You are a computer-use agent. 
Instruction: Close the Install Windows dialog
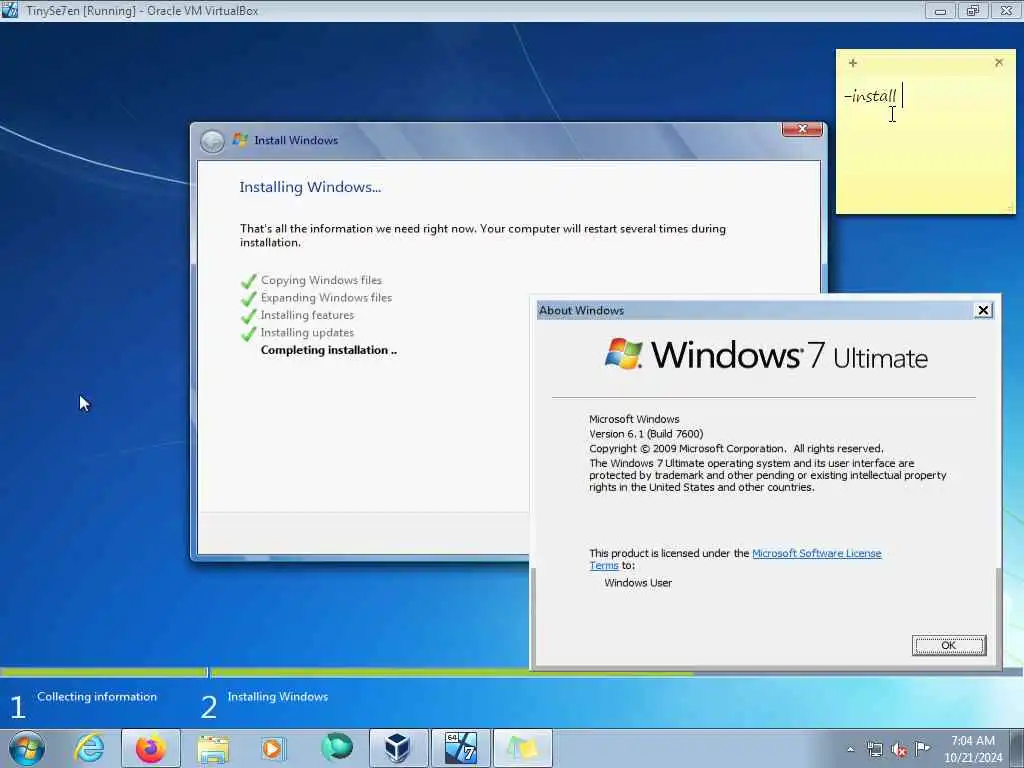click(802, 129)
